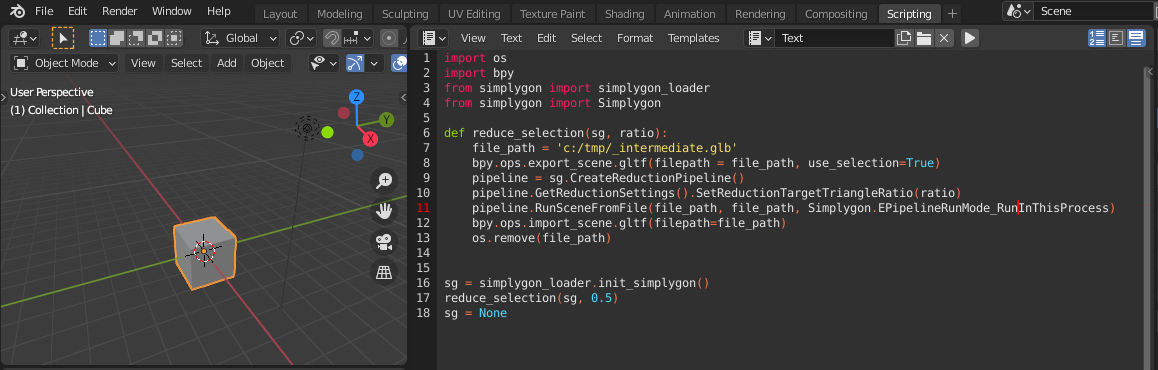
Task: Open the Render menu
Action: [120, 11]
